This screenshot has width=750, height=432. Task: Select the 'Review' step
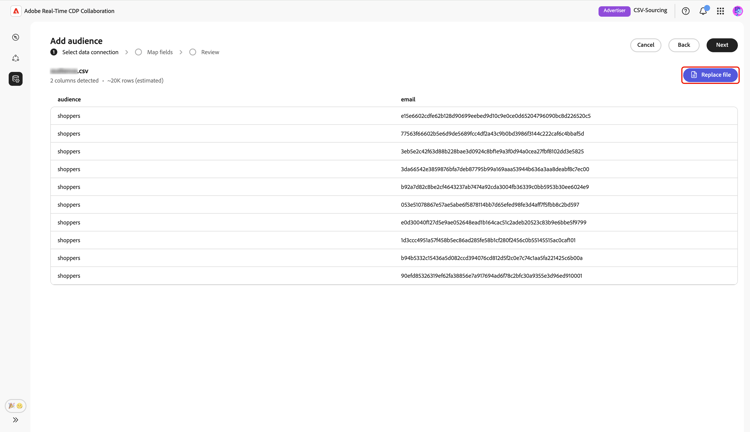pyautogui.click(x=210, y=52)
